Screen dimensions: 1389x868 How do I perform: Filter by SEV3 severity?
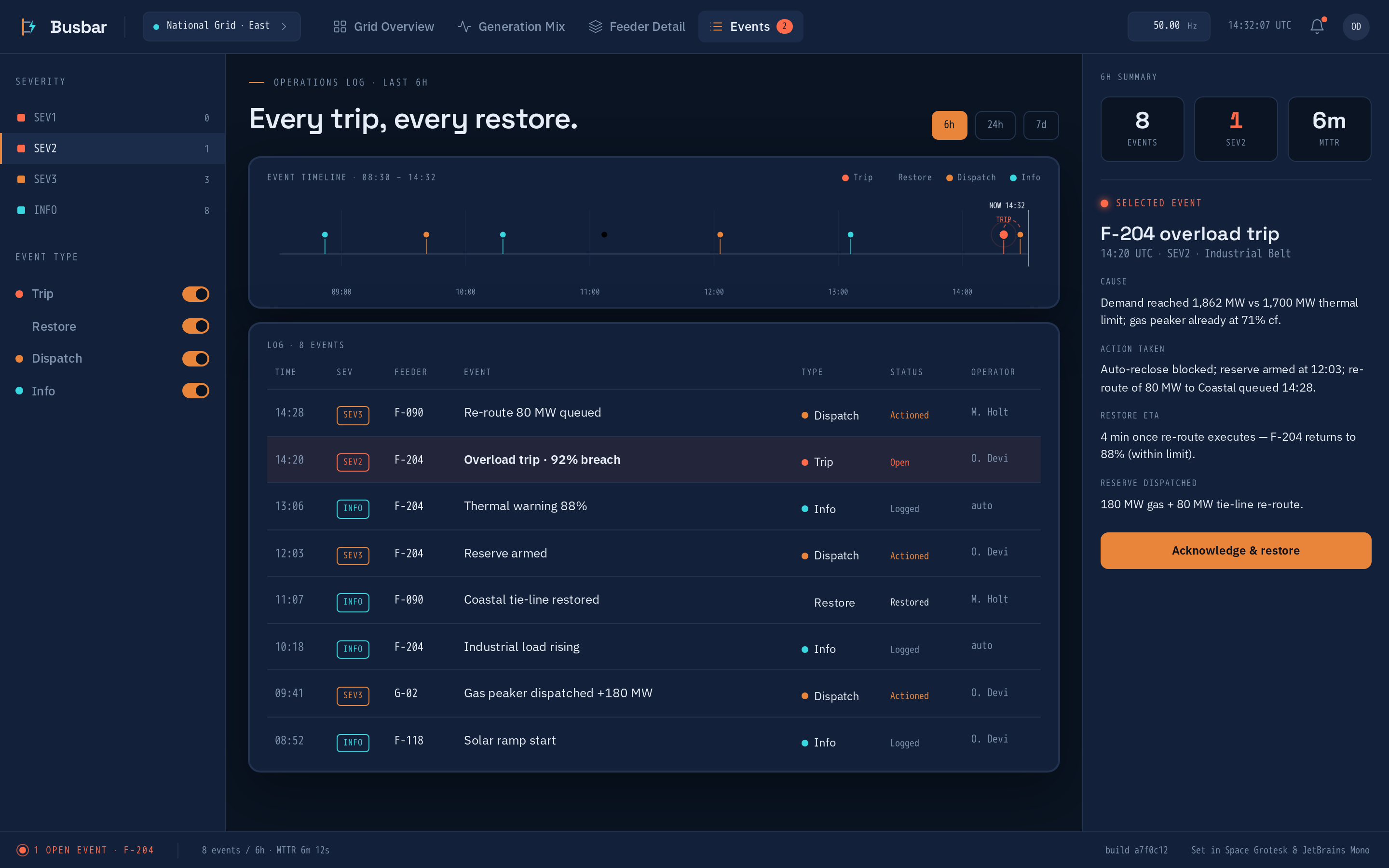pos(112,179)
